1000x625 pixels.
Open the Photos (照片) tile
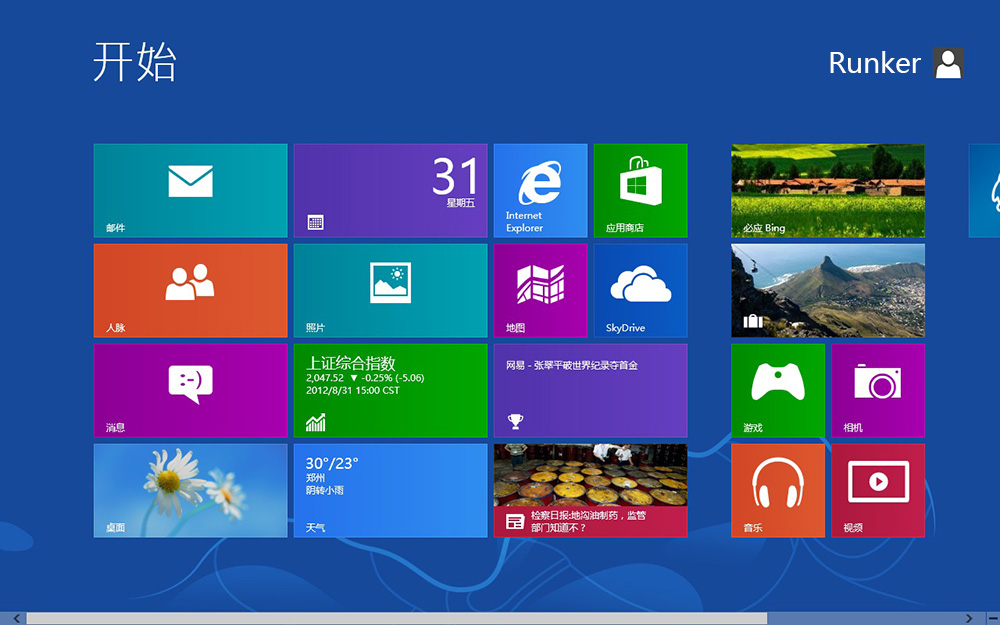coord(390,290)
